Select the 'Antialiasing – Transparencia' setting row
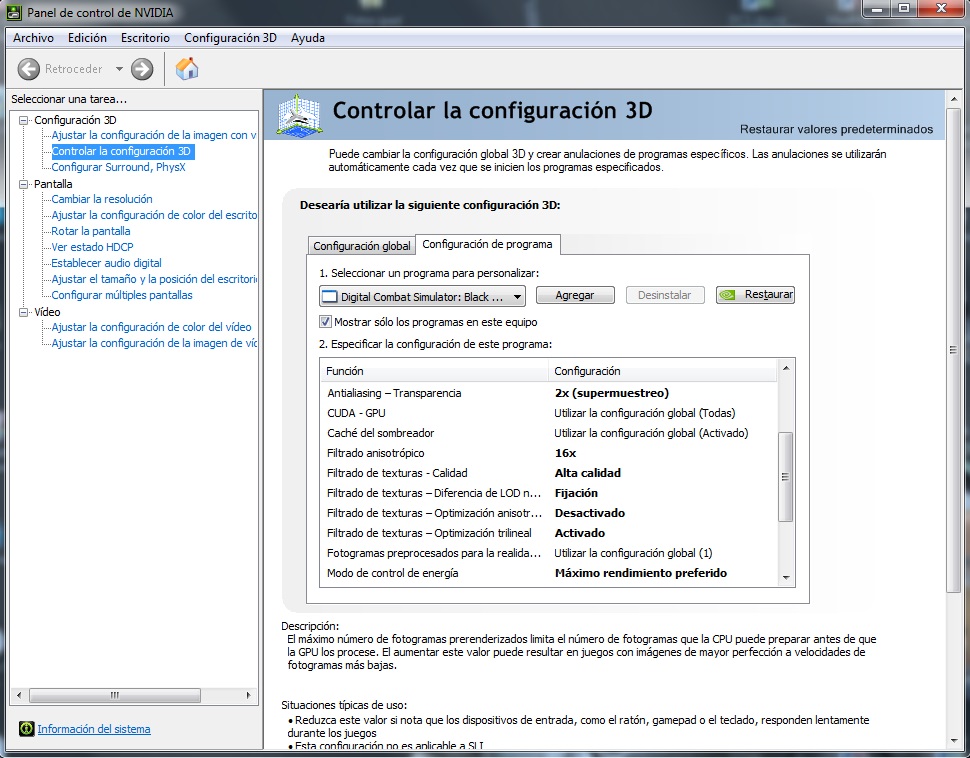 [549, 393]
